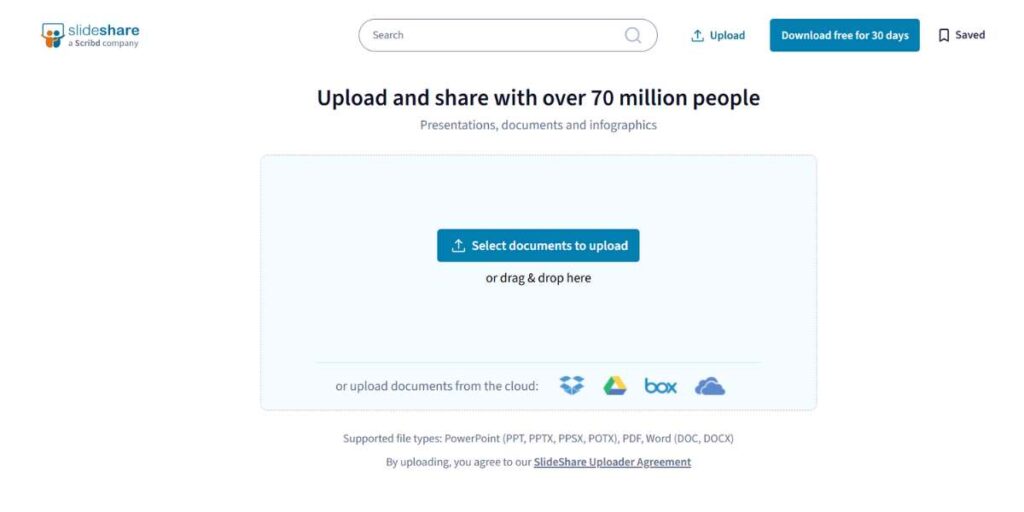Click the slideshare wordmark text
Image resolution: width=1024 pixels, height=512 pixels.
(x=103, y=30)
